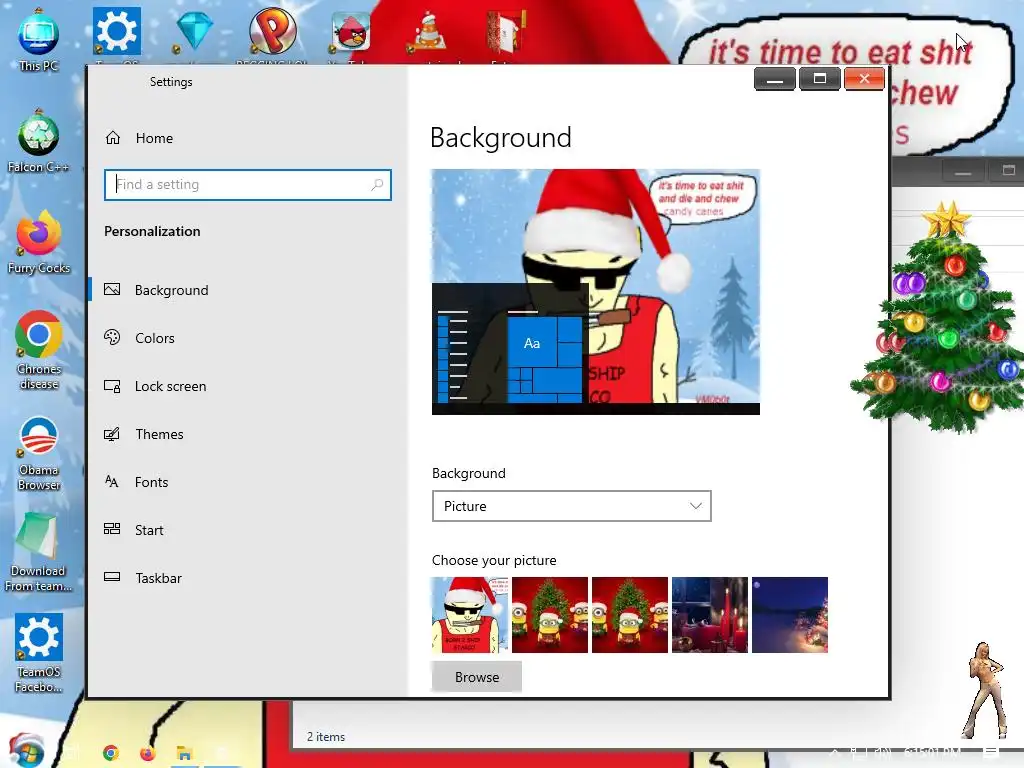Focus the Find a setting search box
This screenshot has width=1024, height=768.
tap(248, 185)
